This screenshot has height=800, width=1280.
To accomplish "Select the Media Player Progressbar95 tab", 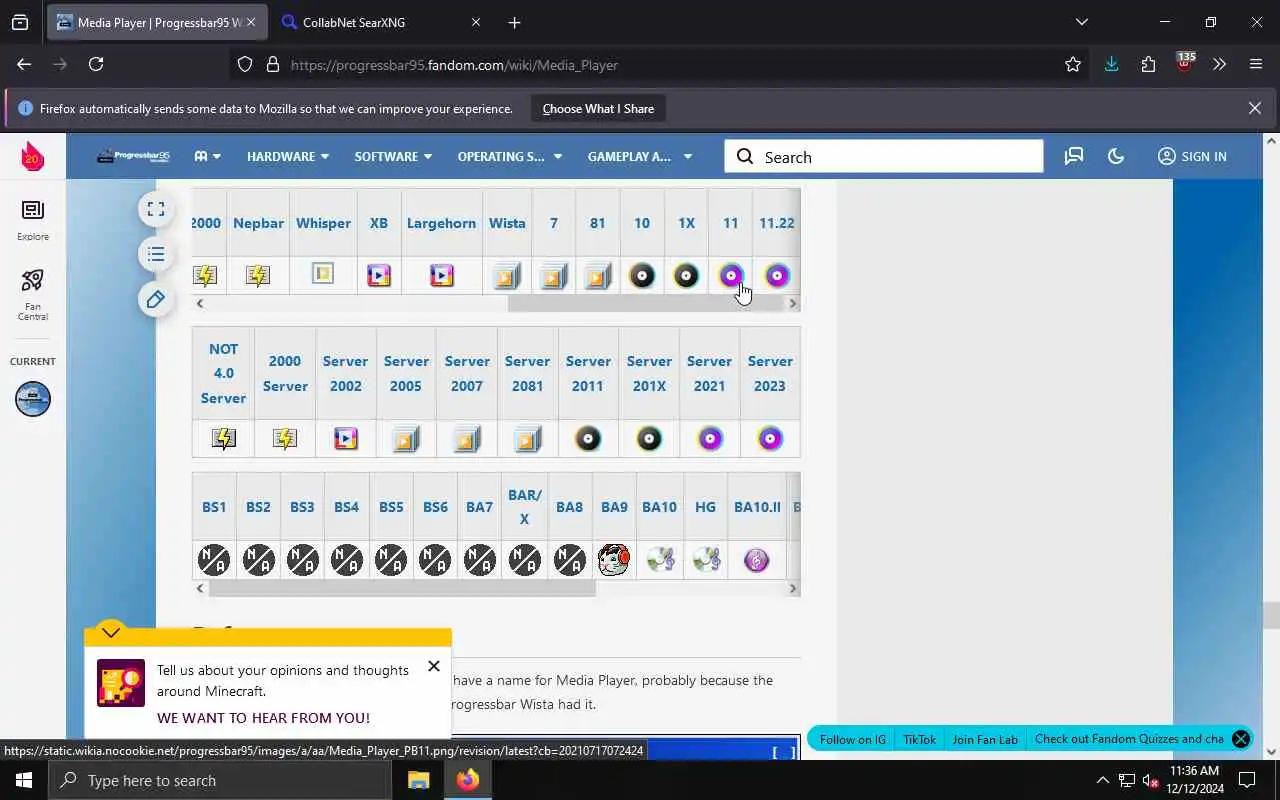I will (158, 22).
